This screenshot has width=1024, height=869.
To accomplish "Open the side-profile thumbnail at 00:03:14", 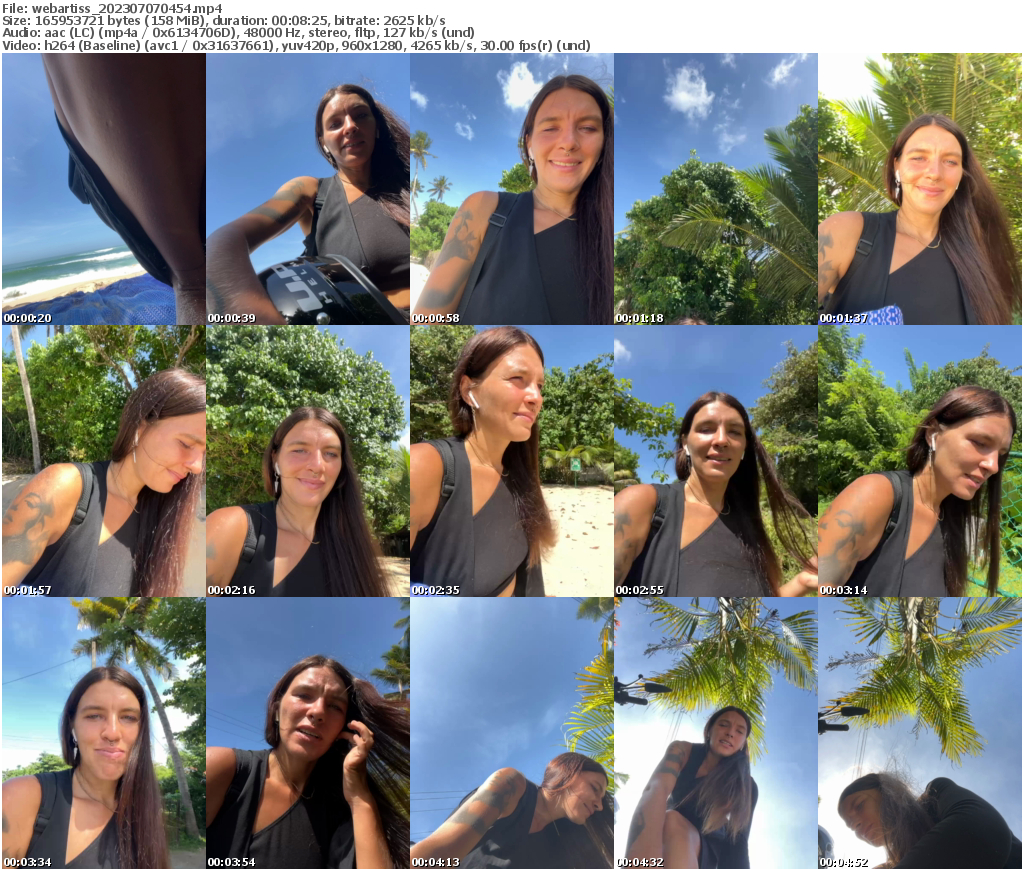I will 921,461.
